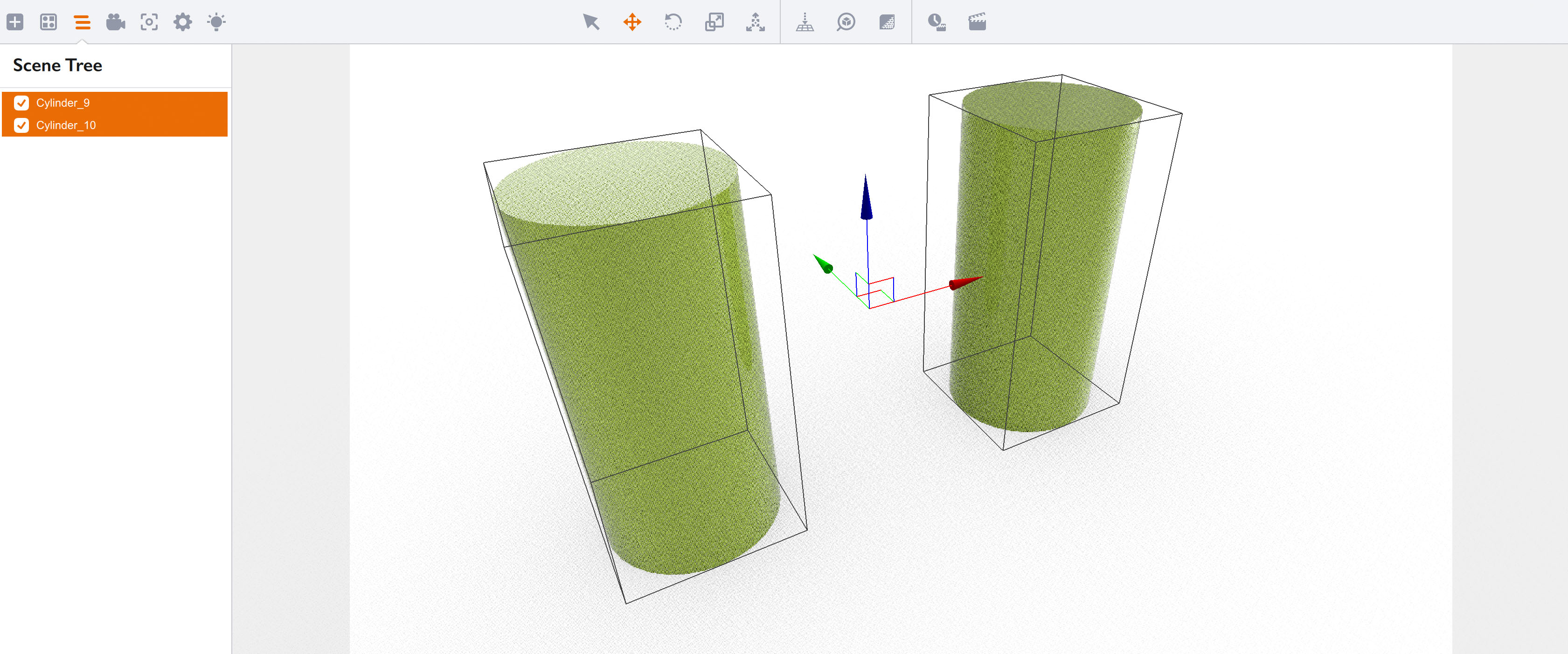Click the performance mode shaded icon
Screen dimensions: 1568x654
click(887, 22)
